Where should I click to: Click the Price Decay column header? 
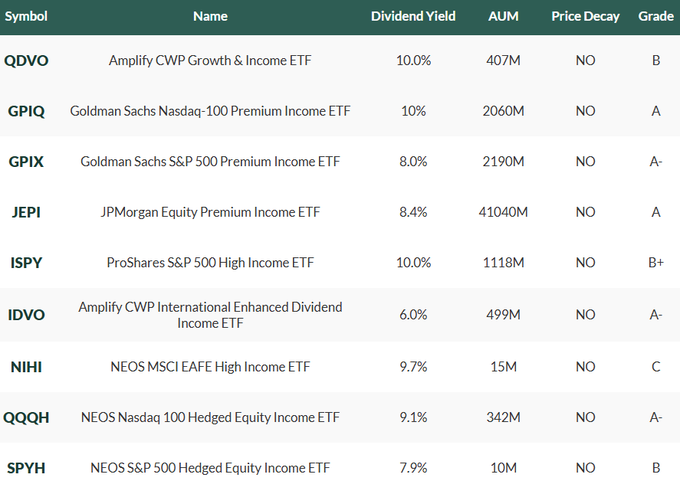click(585, 16)
